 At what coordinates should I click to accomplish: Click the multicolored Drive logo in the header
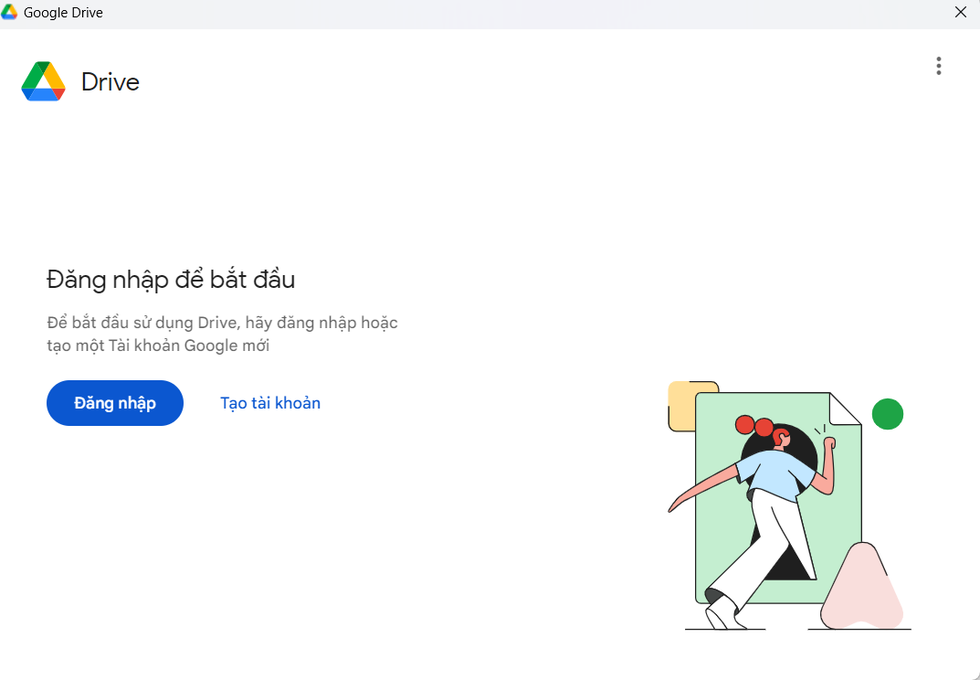tap(43, 80)
